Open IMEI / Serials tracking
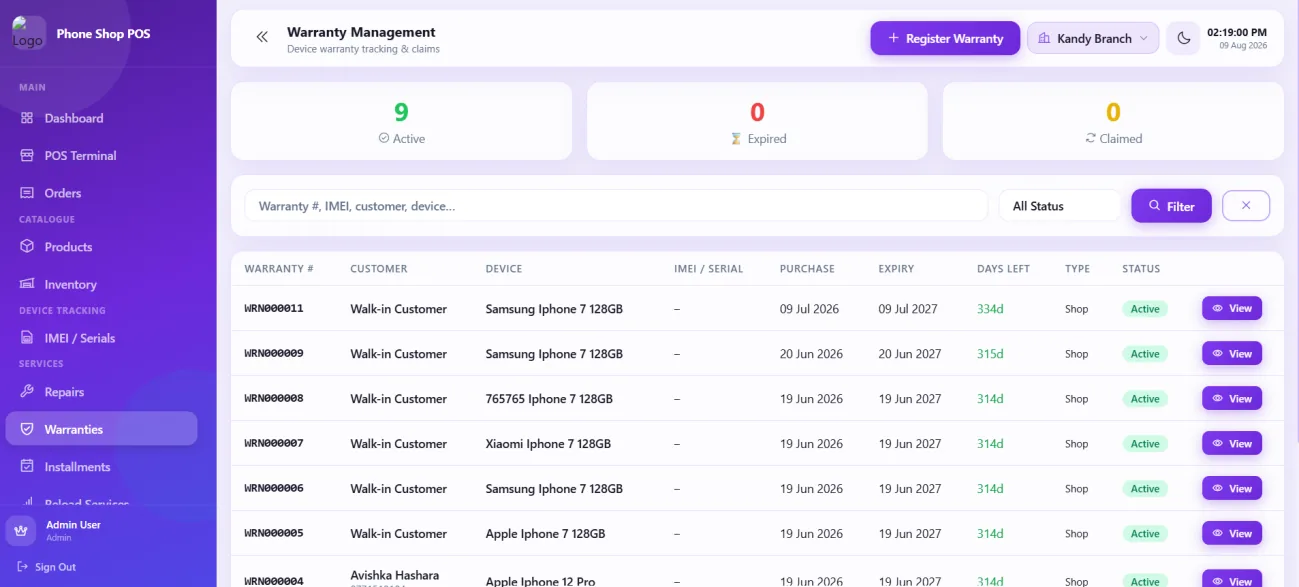The height and width of the screenshot is (587, 1299). [x=102, y=338]
